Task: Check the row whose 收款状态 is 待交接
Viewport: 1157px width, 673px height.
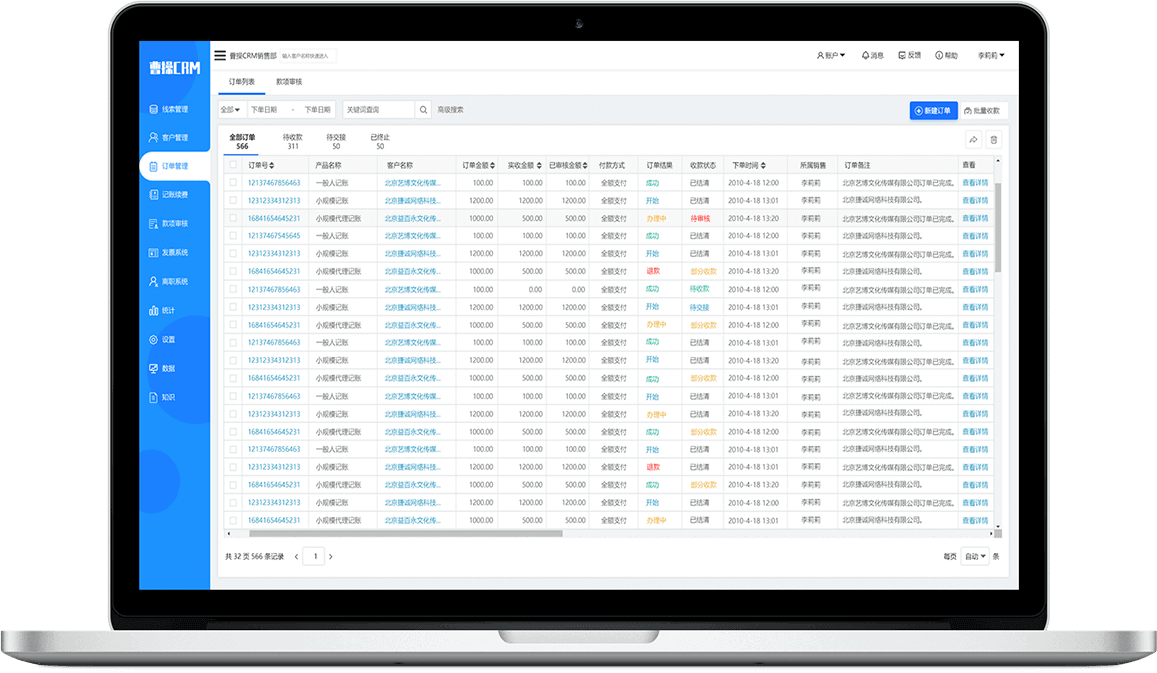Action: coord(233,307)
